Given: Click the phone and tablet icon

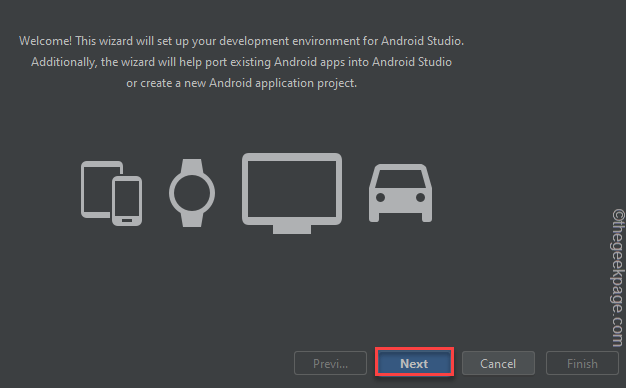Looking at the screenshot, I should pos(111,193).
